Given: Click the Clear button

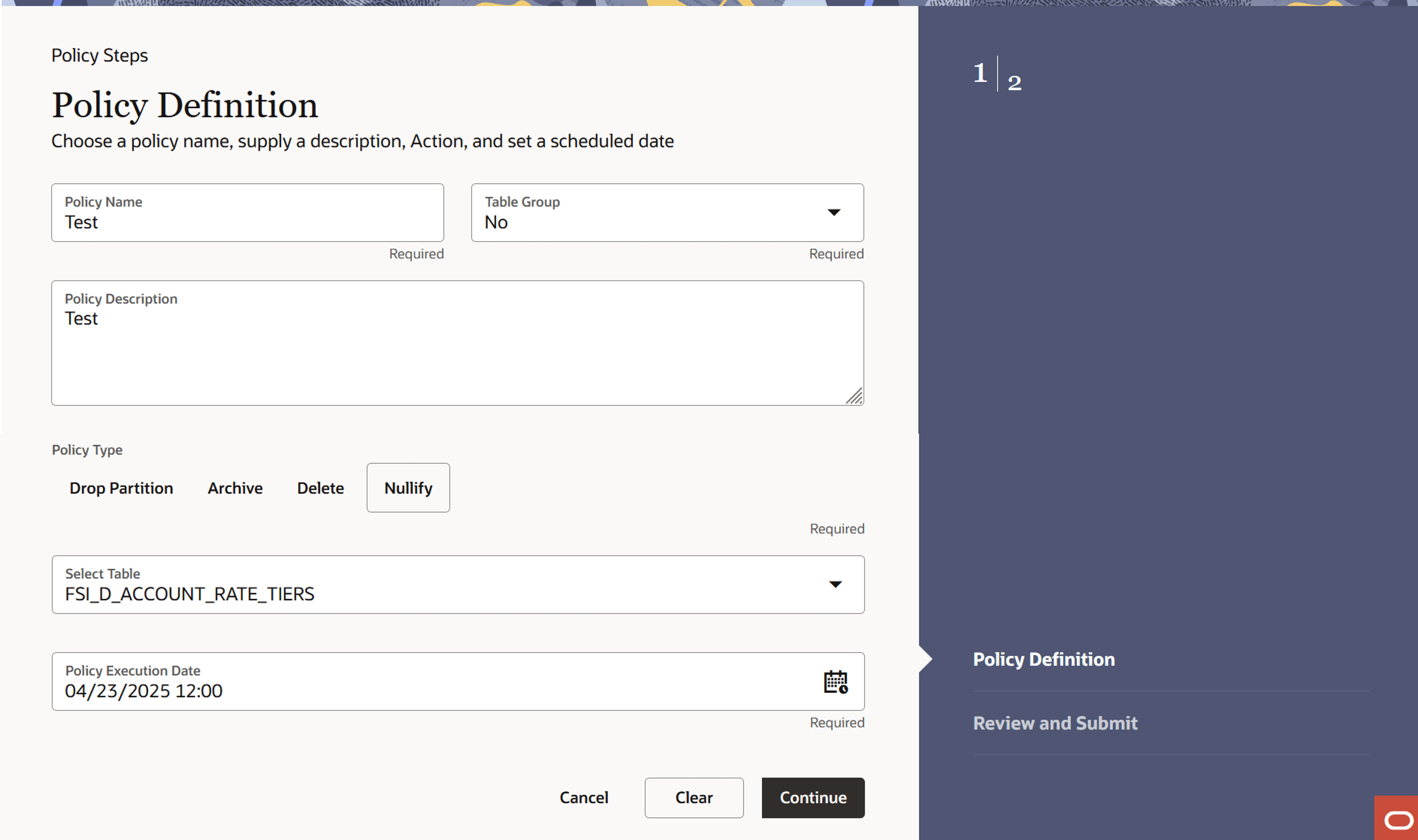Looking at the screenshot, I should click(693, 797).
